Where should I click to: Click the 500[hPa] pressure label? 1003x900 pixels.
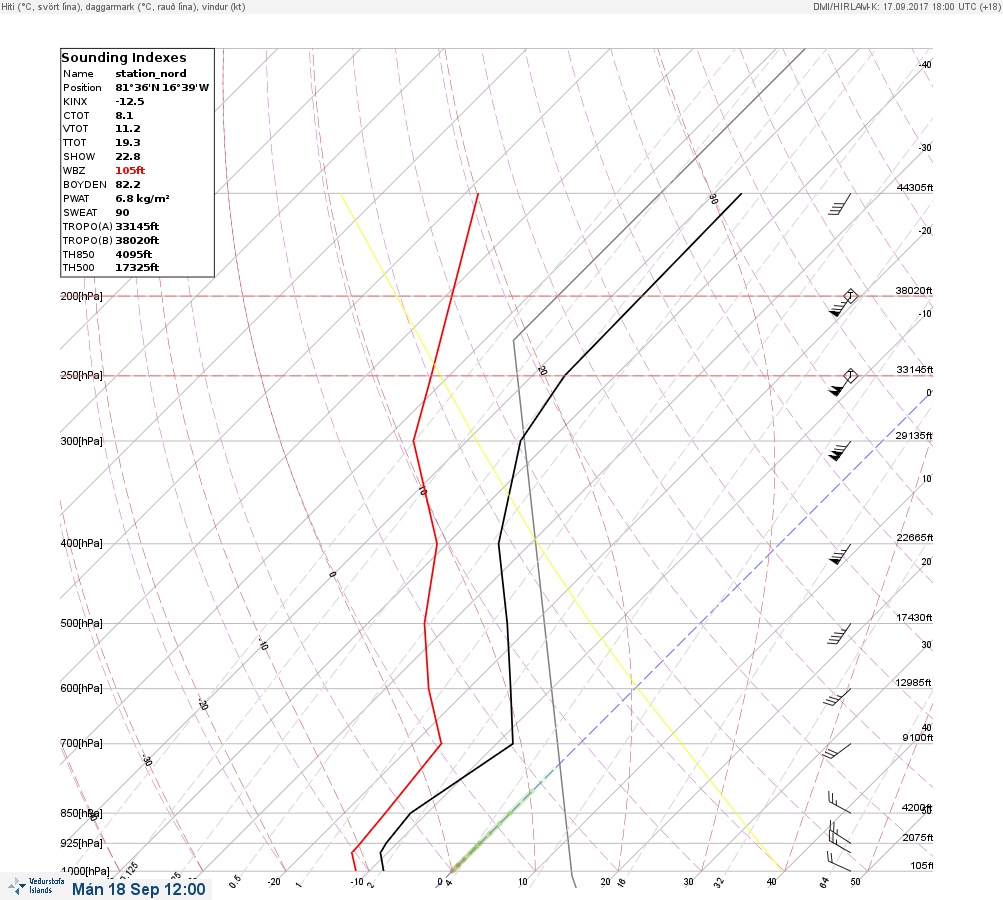point(81,623)
